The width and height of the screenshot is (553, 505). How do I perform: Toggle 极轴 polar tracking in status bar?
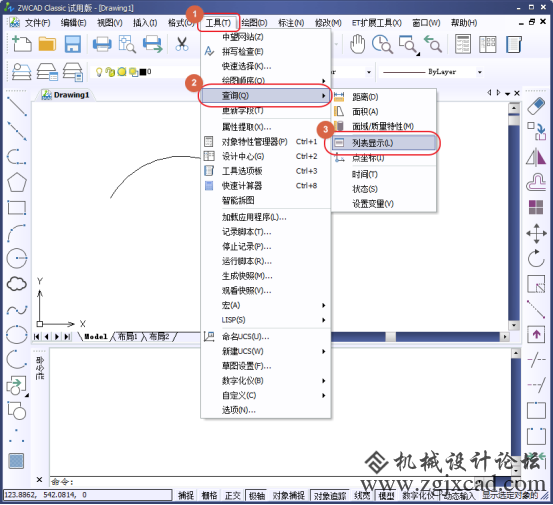pos(256,496)
